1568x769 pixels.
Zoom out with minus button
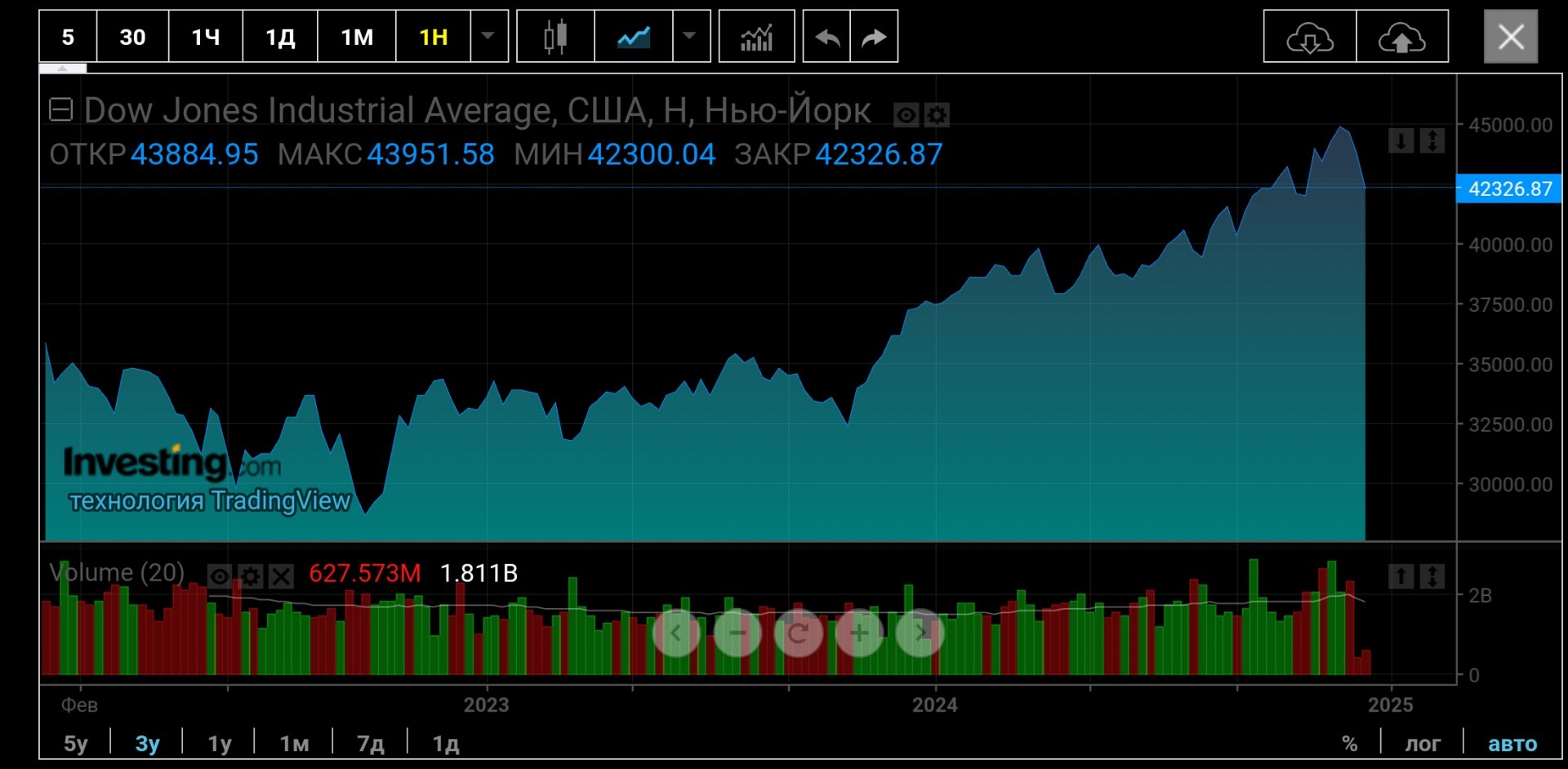(x=737, y=633)
